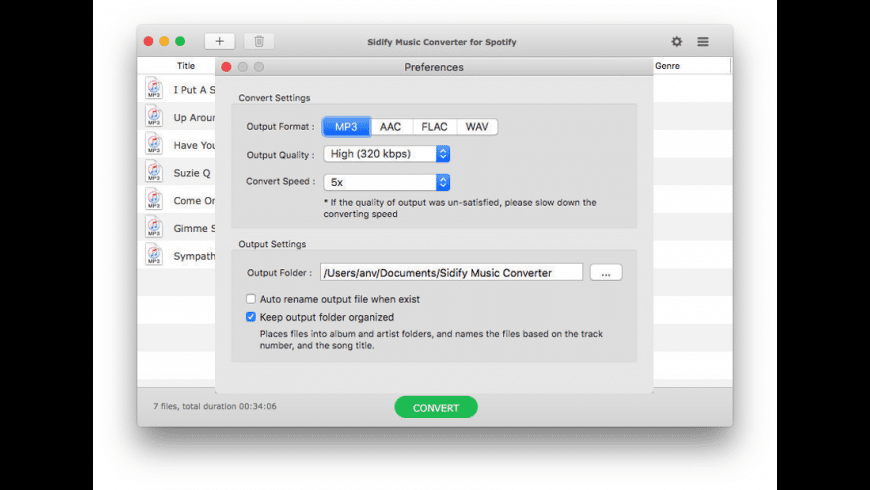Image resolution: width=870 pixels, height=490 pixels.
Task: Maximize main window with green button
Action: (x=180, y=41)
